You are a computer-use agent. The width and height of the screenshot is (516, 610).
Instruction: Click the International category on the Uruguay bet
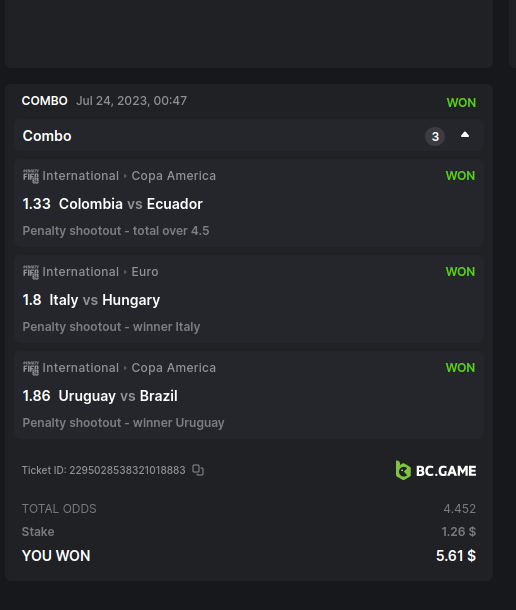coord(81,368)
